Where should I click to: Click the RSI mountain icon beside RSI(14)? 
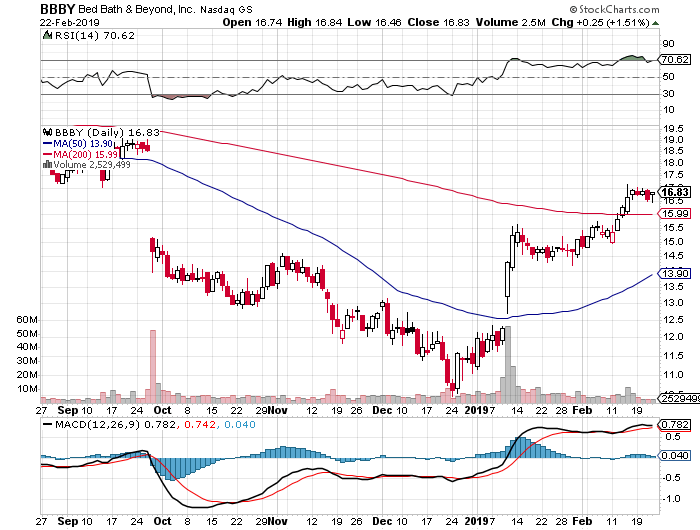(47, 35)
